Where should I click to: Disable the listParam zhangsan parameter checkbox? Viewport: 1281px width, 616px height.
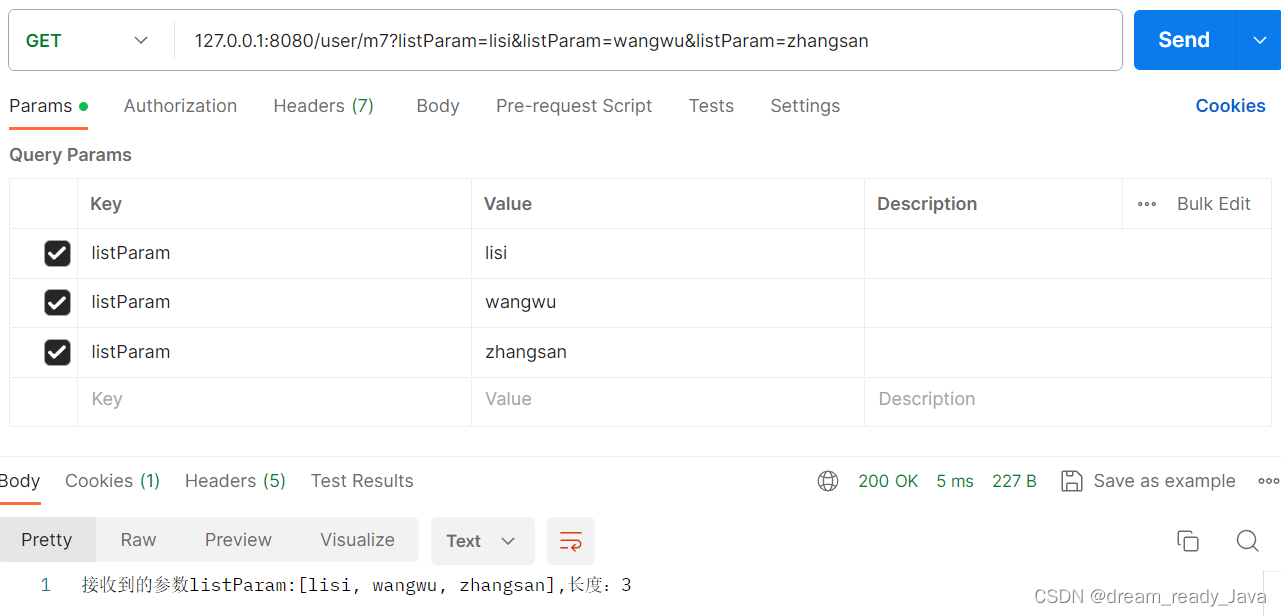tap(57, 352)
